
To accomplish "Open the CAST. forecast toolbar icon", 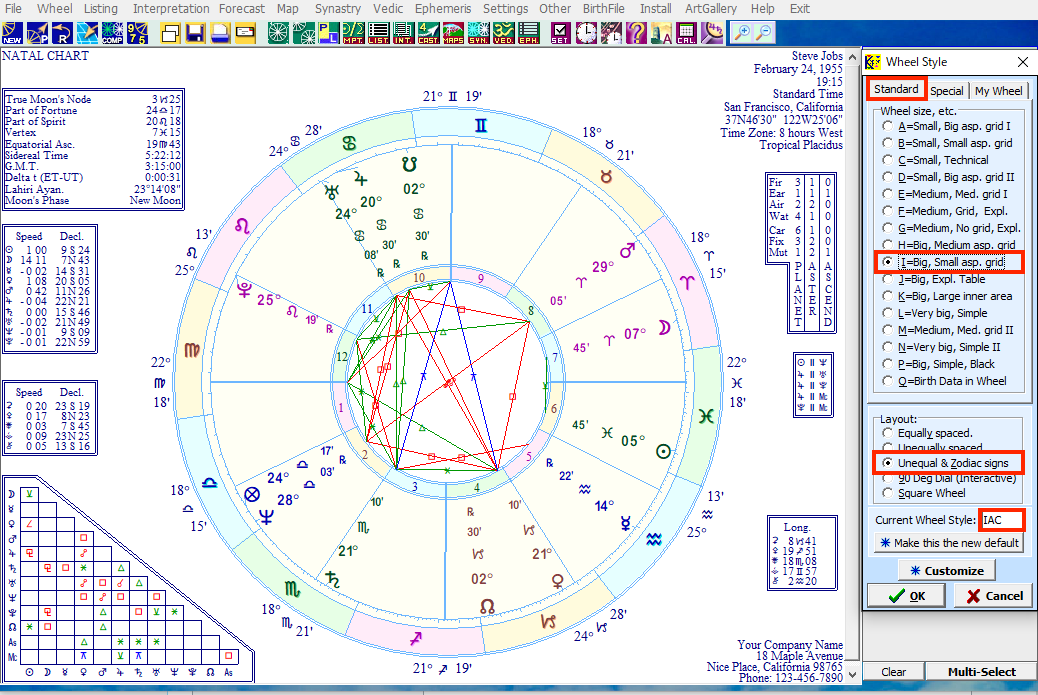I will pos(428,33).
